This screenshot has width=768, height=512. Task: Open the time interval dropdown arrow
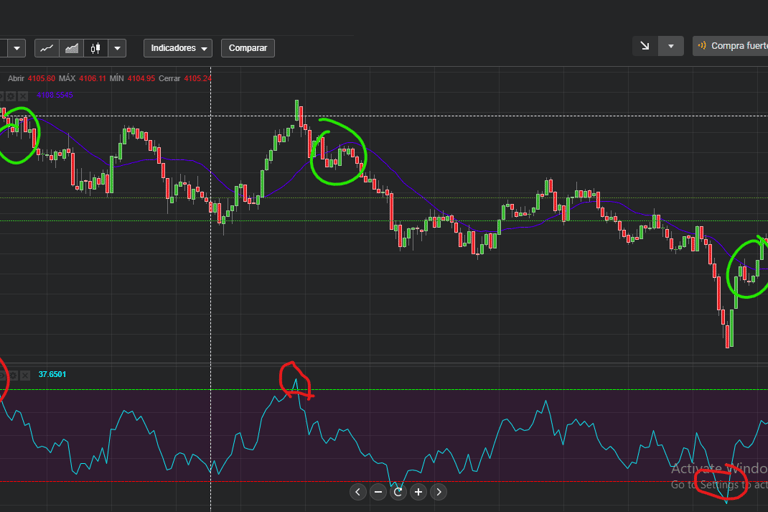point(17,48)
